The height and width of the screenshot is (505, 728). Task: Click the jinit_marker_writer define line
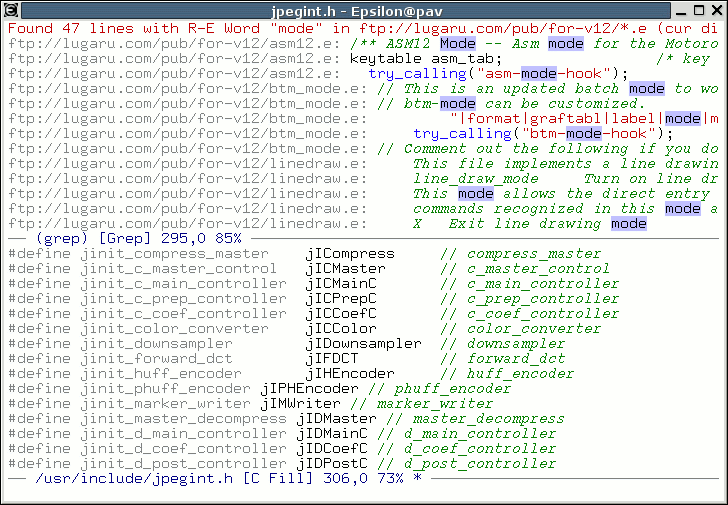(251, 403)
